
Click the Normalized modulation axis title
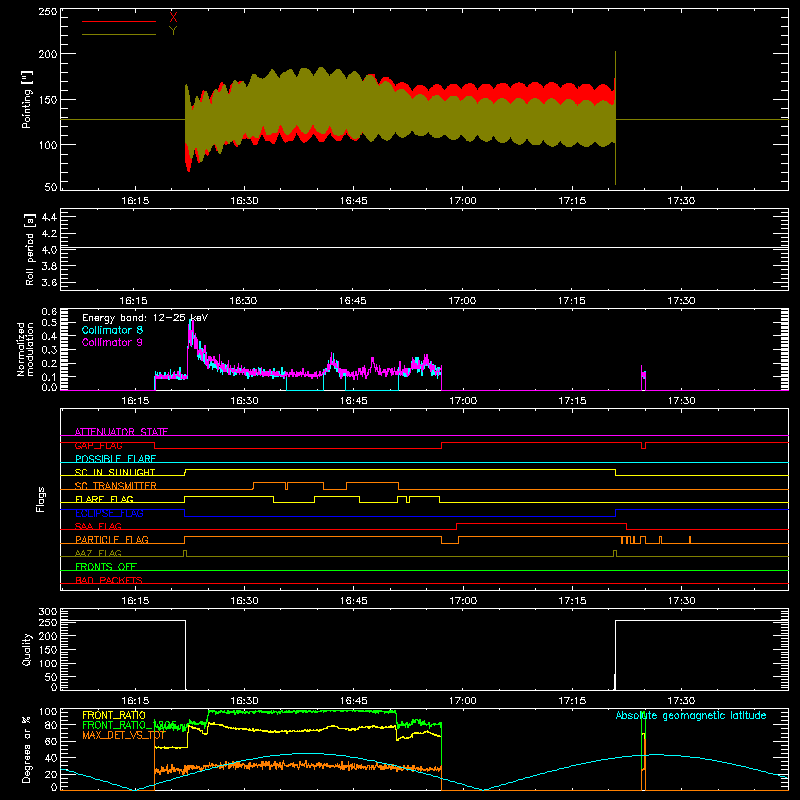tap(25, 349)
